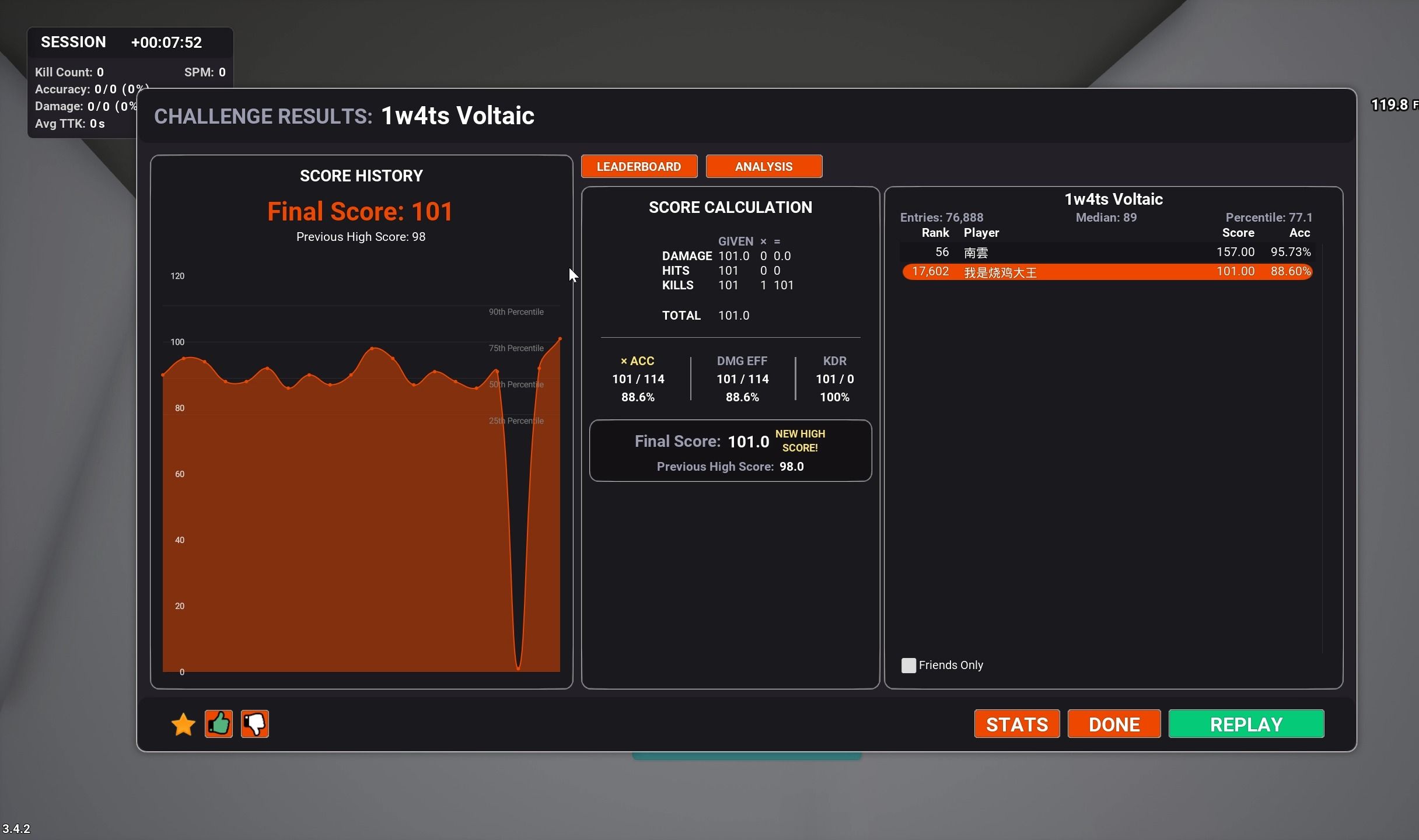Click the 25th Percentile graph label

(516, 421)
